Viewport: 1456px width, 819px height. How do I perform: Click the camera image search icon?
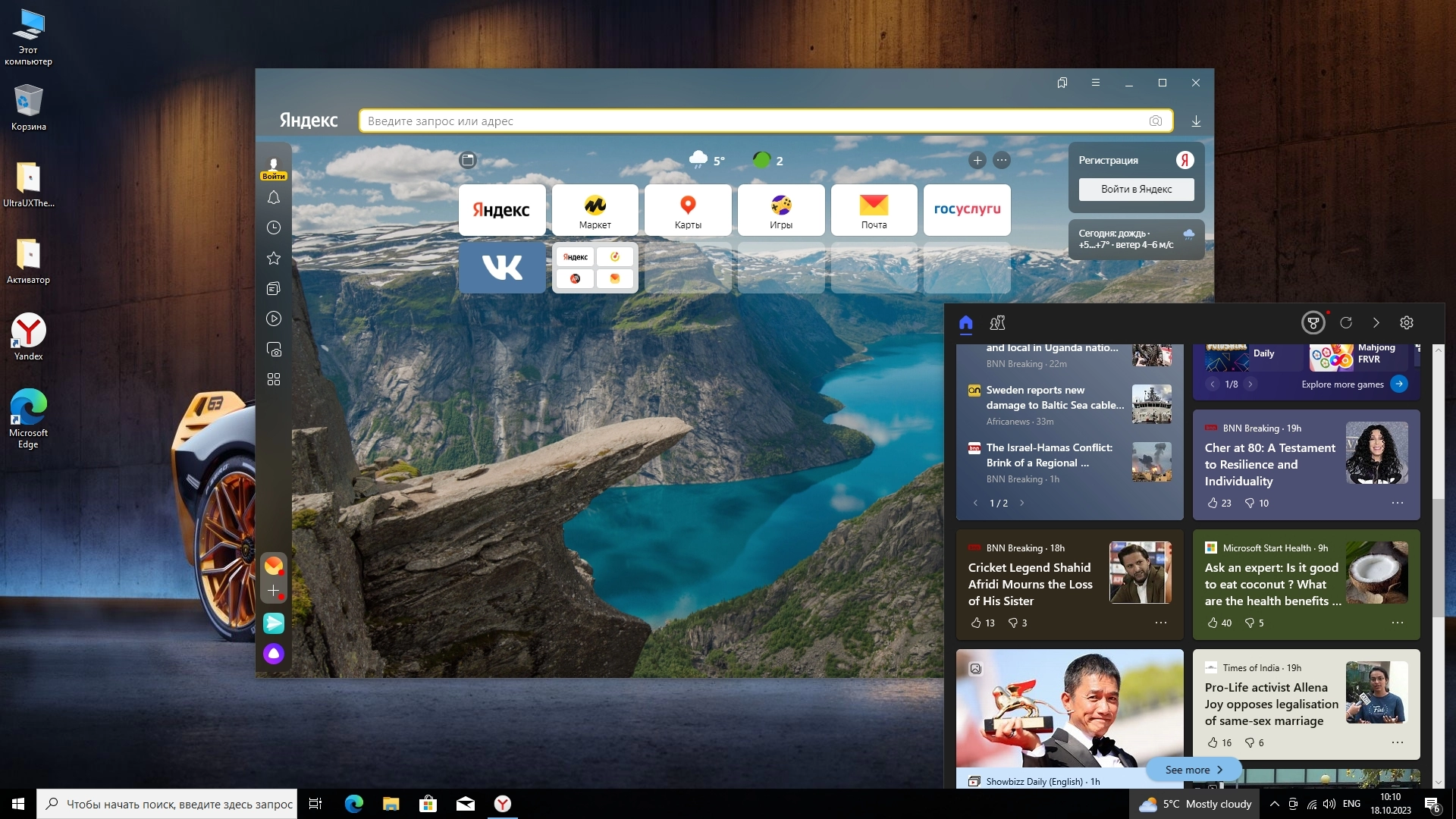(1155, 121)
